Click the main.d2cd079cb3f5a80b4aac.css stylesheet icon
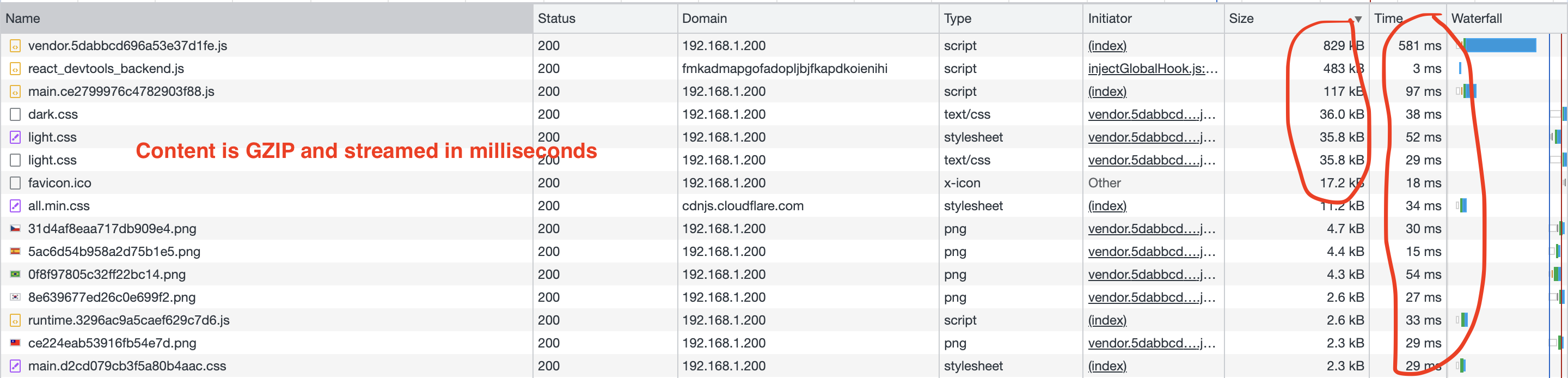 coord(15,366)
